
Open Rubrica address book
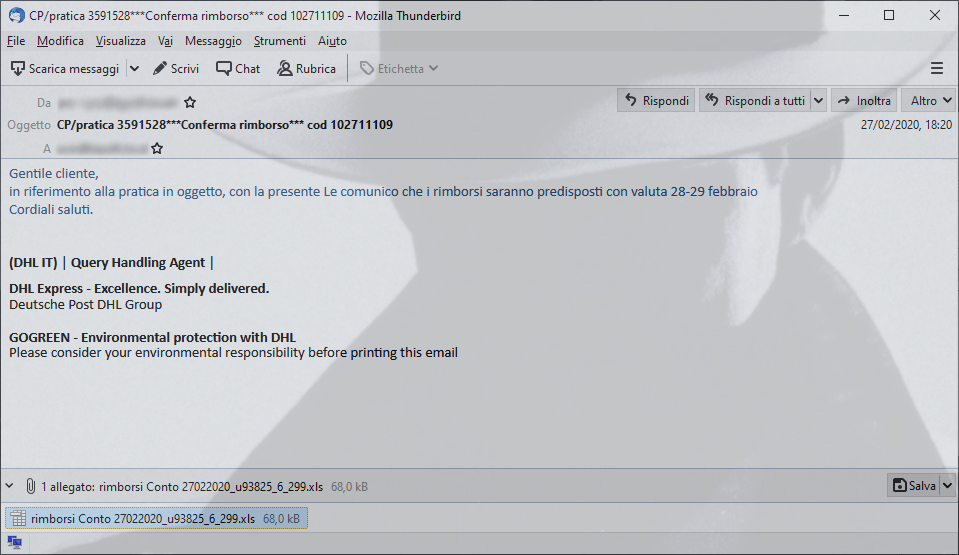[306, 69]
